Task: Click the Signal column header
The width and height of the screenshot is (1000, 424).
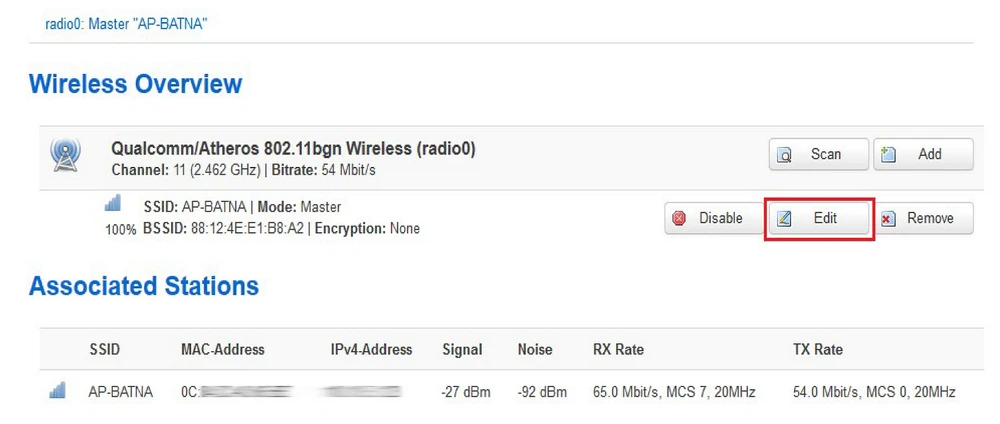Action: (x=462, y=350)
